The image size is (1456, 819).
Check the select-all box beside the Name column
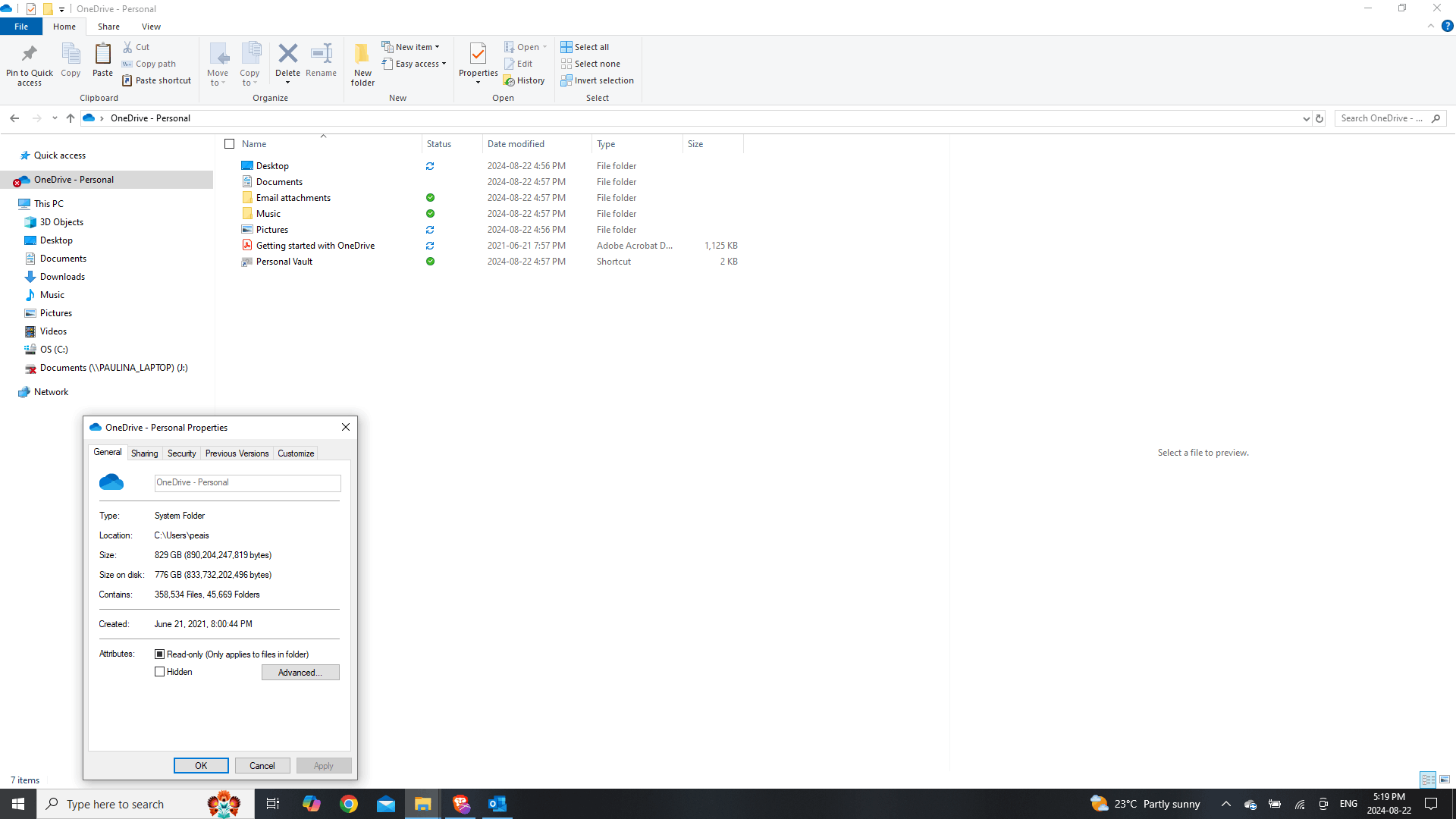(x=230, y=144)
